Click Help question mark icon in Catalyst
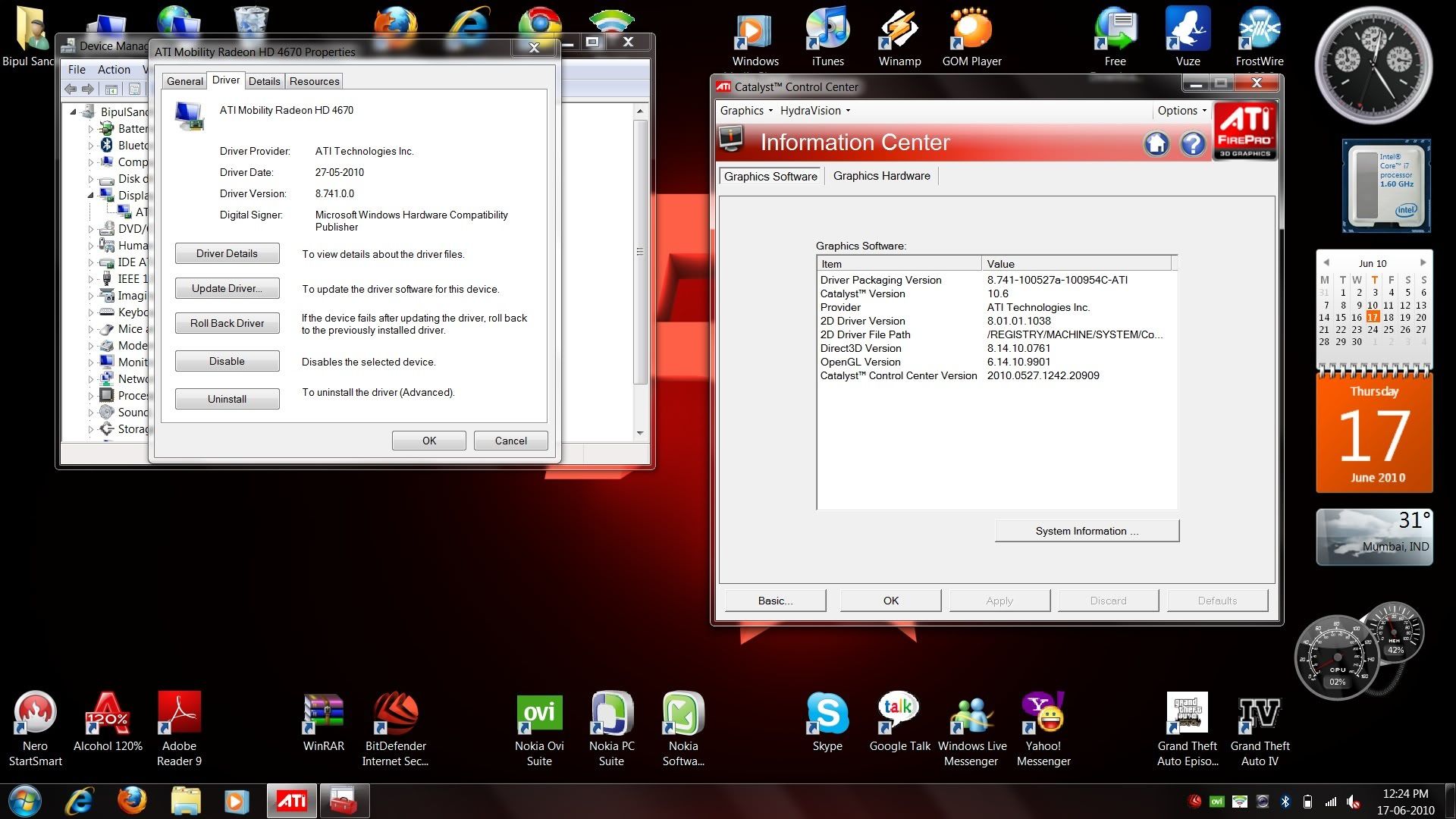The width and height of the screenshot is (1456, 819). pos(1193,143)
